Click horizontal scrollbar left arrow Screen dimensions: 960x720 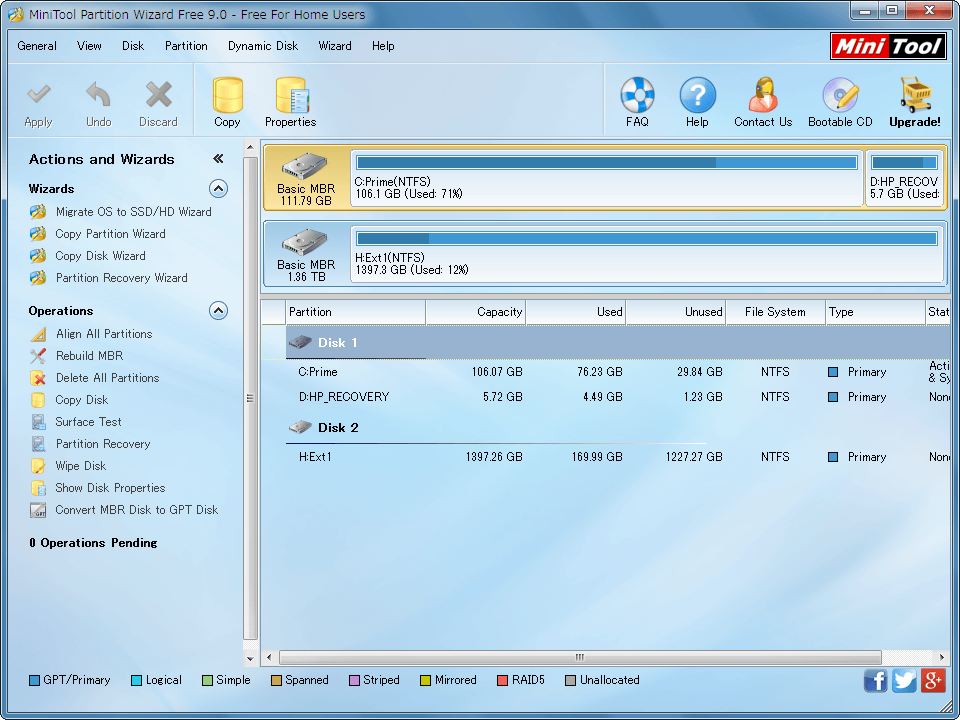point(269,658)
